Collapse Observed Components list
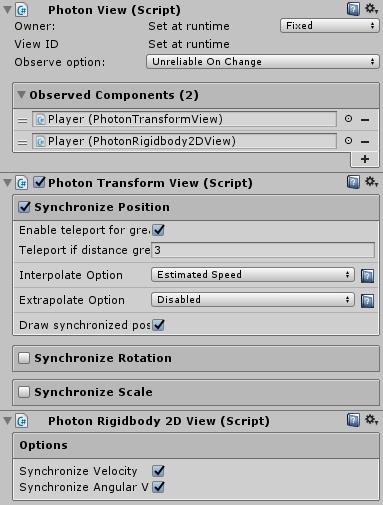This screenshot has width=383, height=505. pos(21,95)
